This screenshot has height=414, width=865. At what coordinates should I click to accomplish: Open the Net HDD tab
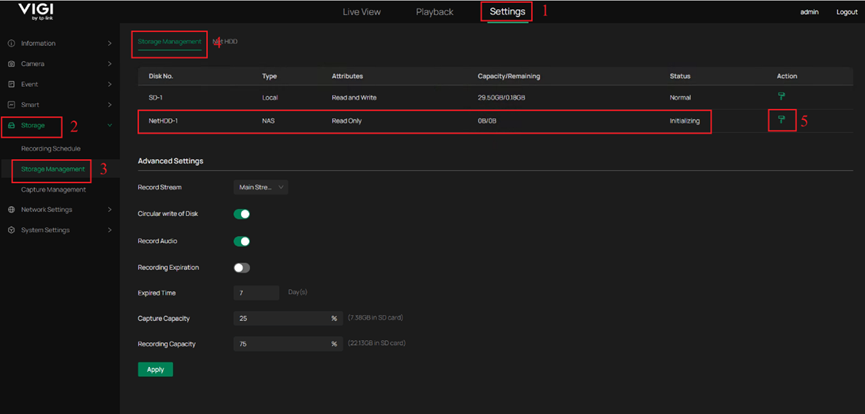(x=227, y=42)
